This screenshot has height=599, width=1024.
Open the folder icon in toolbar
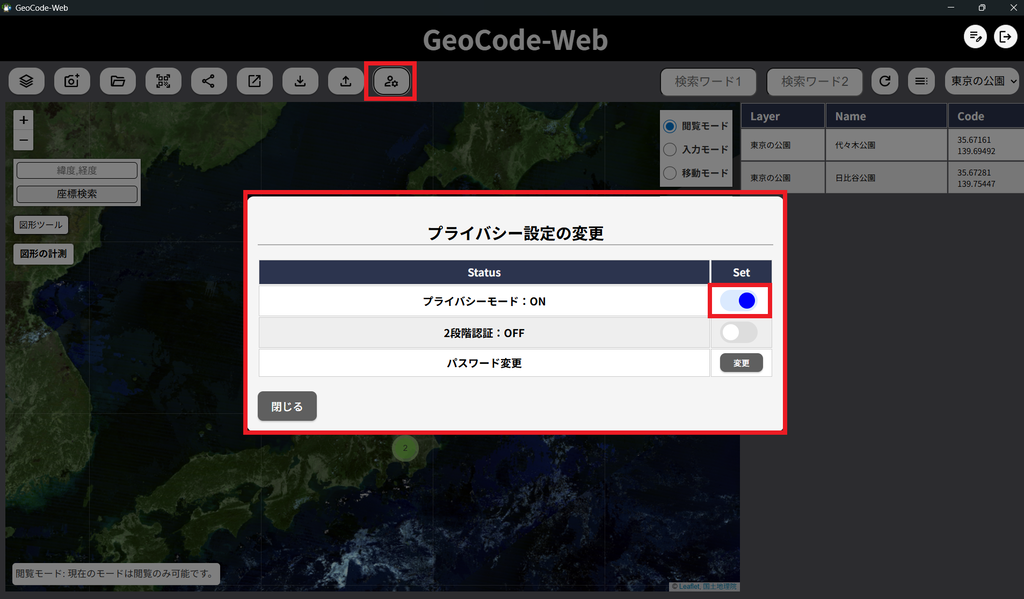[x=118, y=81]
